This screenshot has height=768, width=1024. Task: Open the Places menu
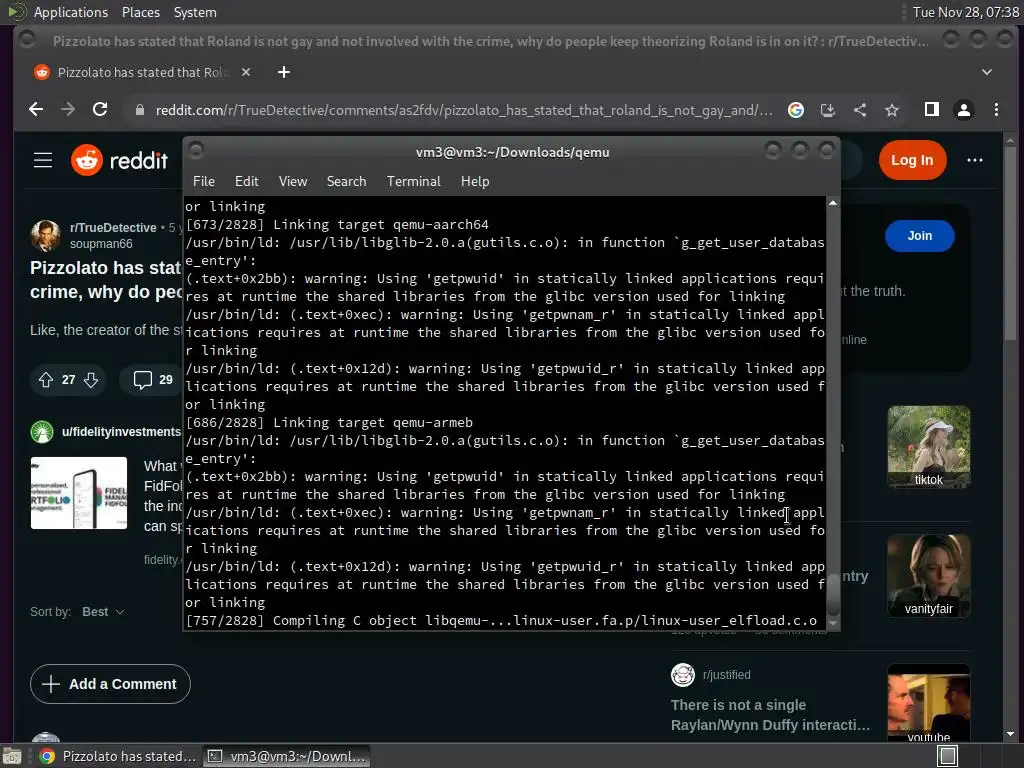140,12
